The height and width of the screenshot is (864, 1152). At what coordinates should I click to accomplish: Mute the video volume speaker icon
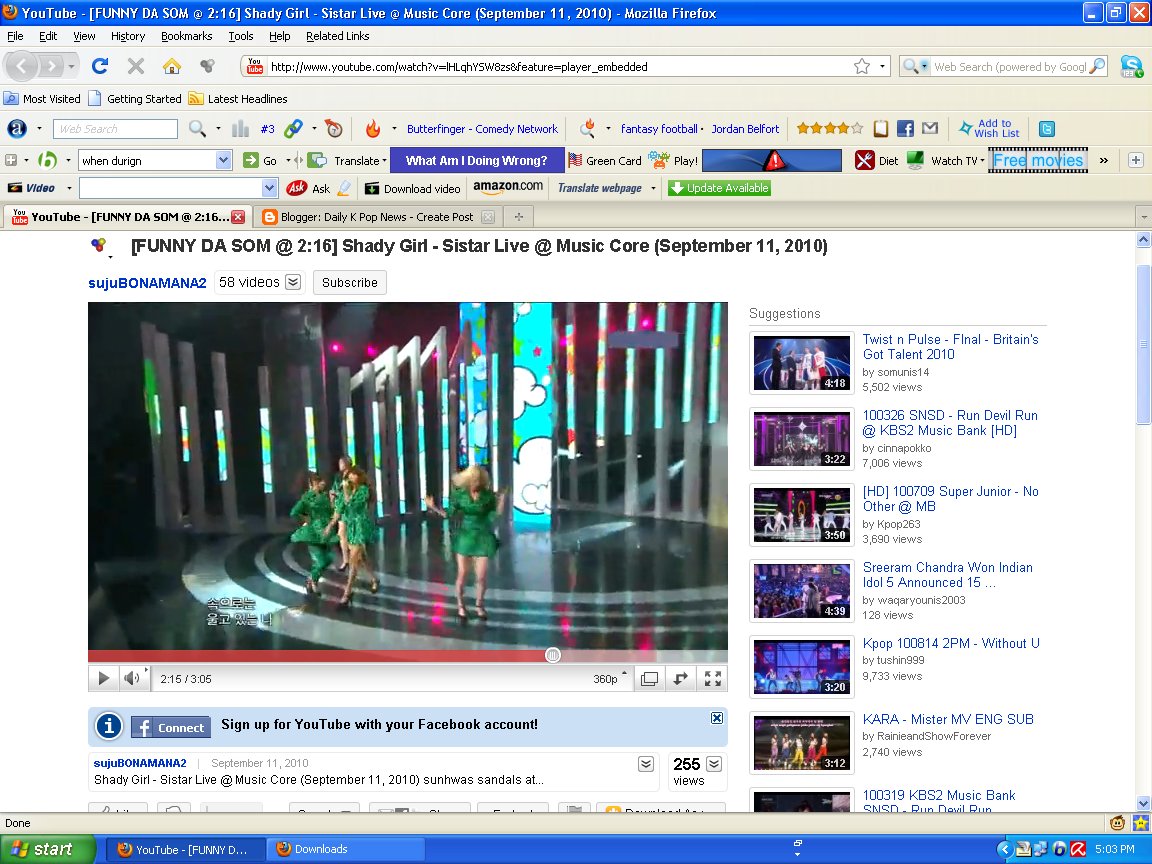[132, 678]
